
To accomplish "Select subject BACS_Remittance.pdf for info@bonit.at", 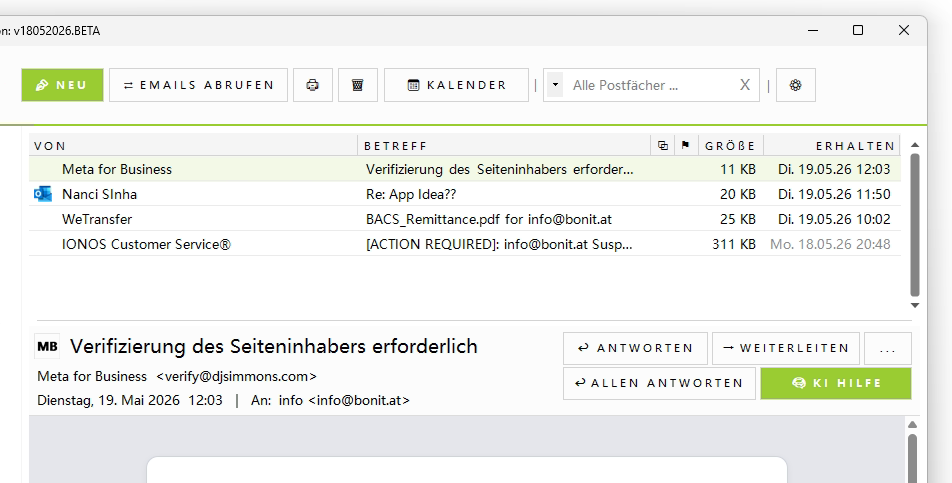I will (x=489, y=219).
